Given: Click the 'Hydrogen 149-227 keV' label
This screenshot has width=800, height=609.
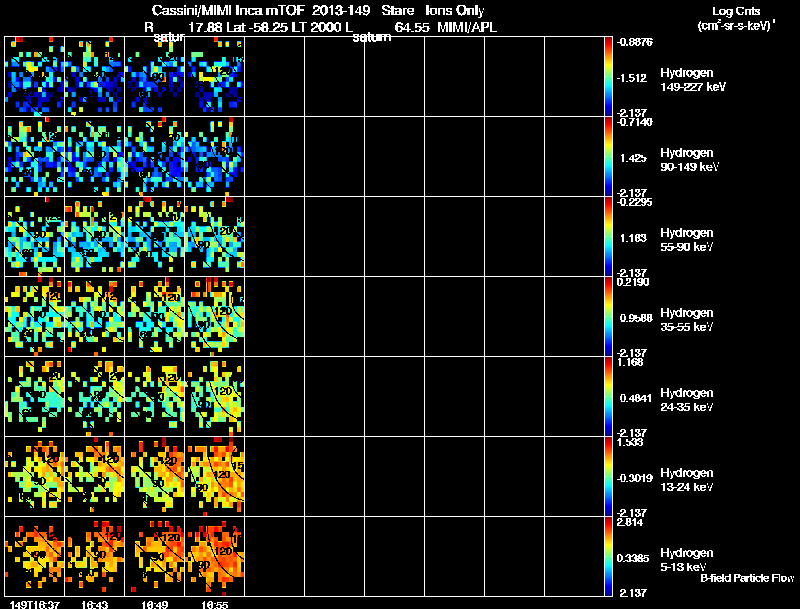Looking at the screenshot, I should point(693,80).
